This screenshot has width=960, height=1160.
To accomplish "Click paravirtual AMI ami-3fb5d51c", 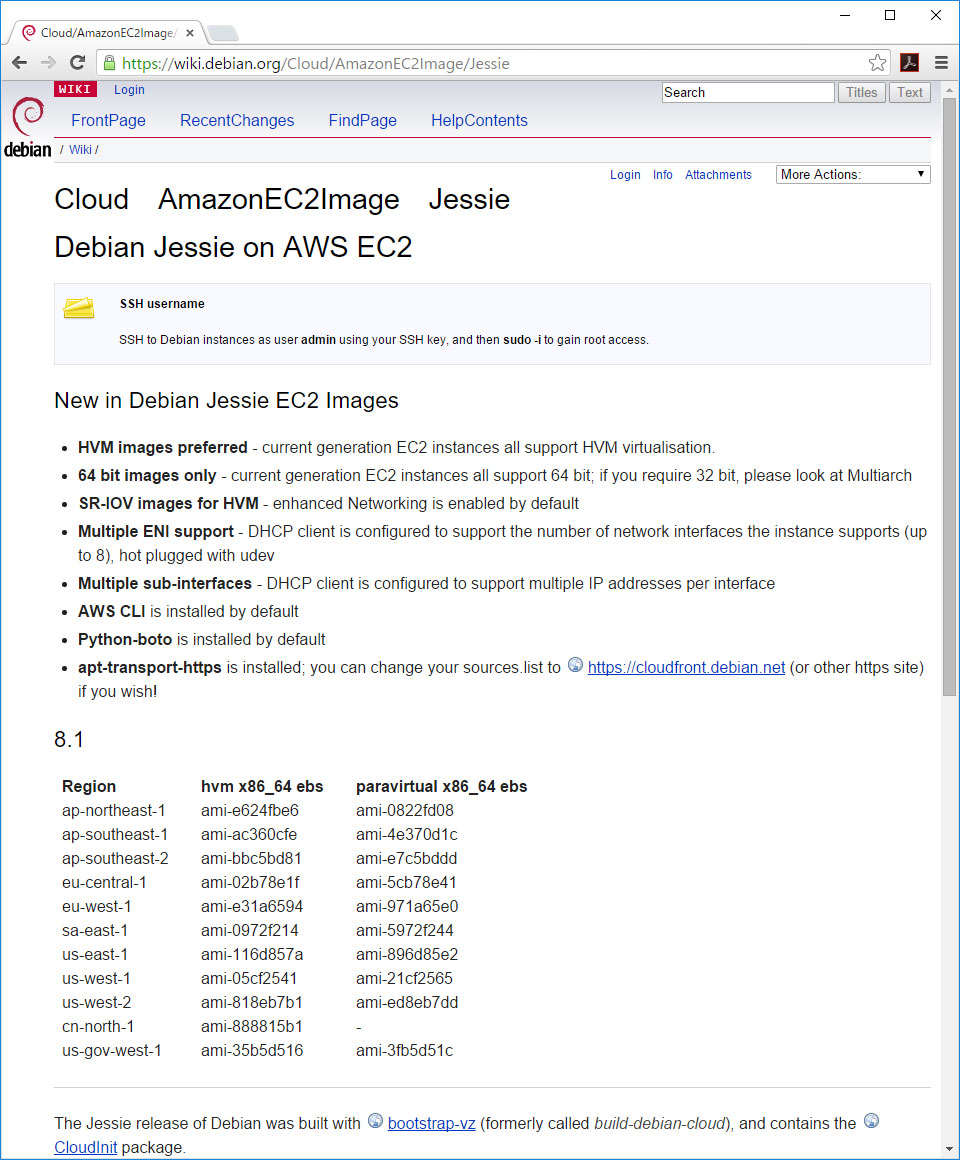I will pos(405,1051).
